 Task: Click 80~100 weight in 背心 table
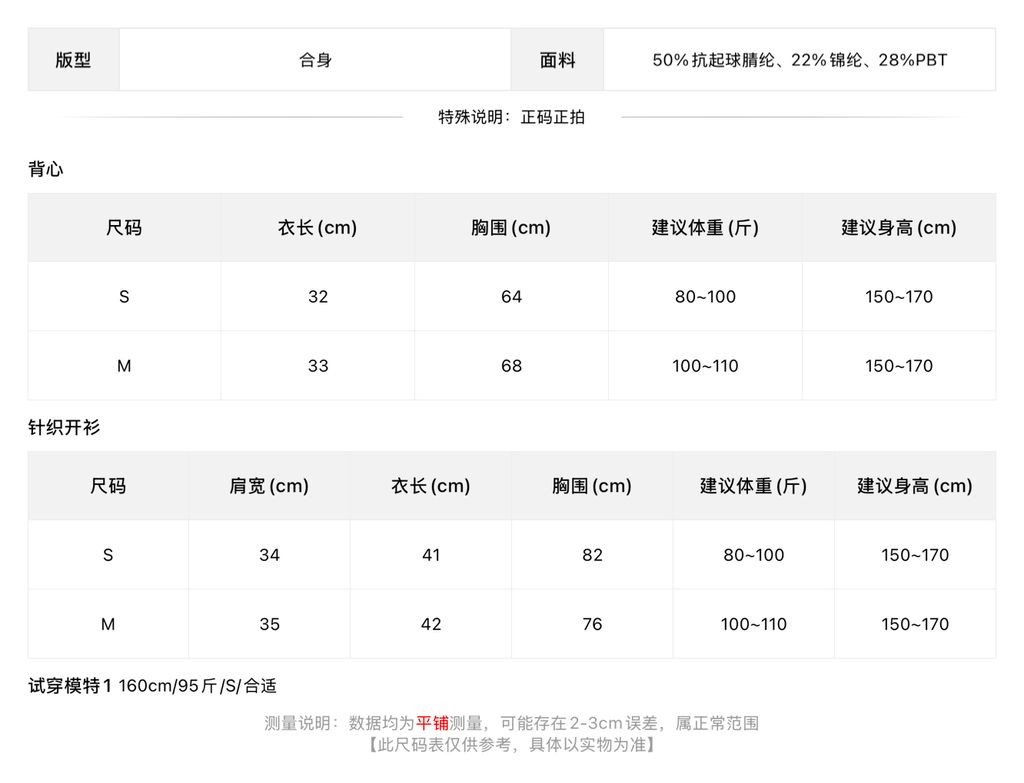click(x=705, y=296)
